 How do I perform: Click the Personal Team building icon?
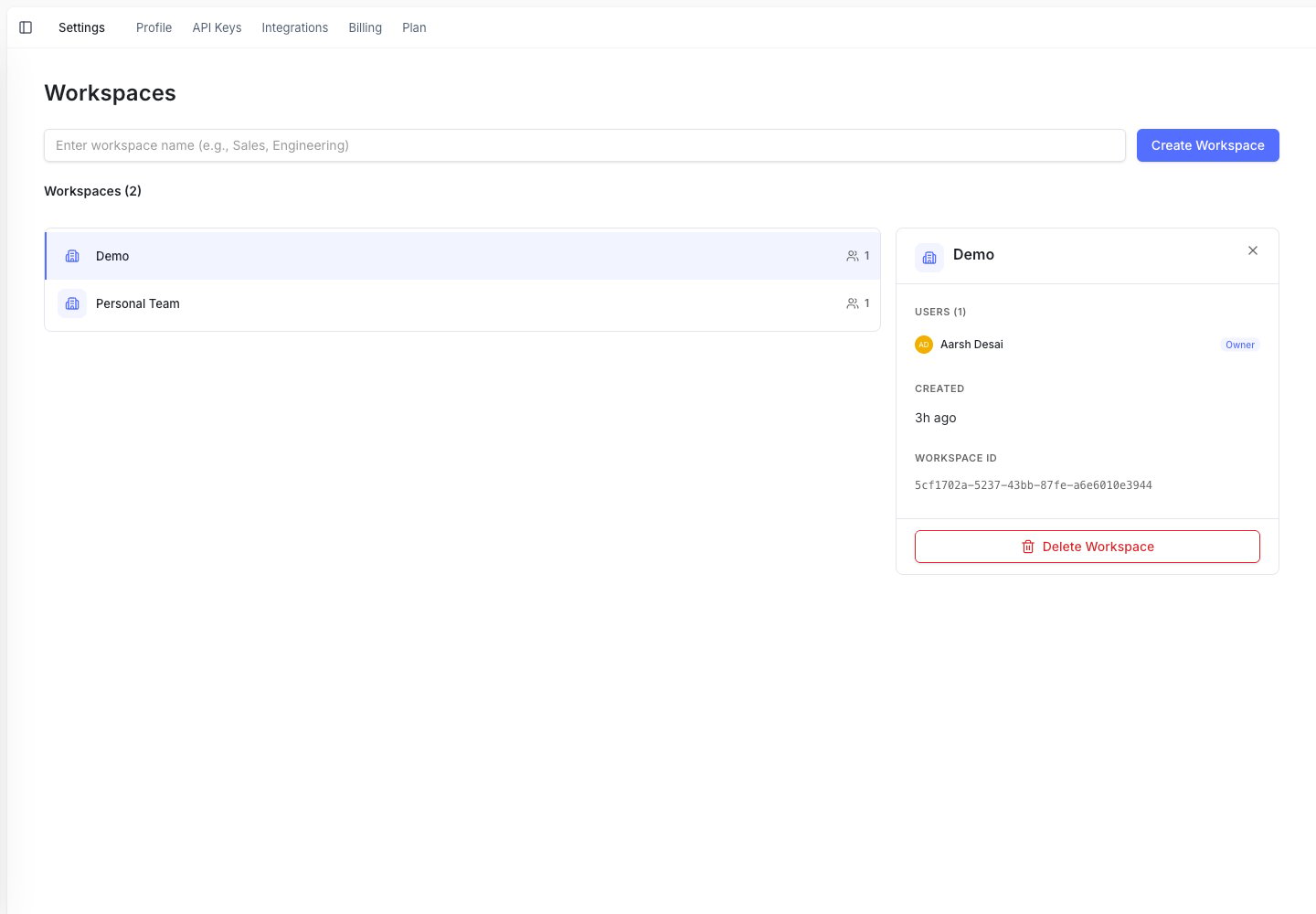tap(72, 303)
